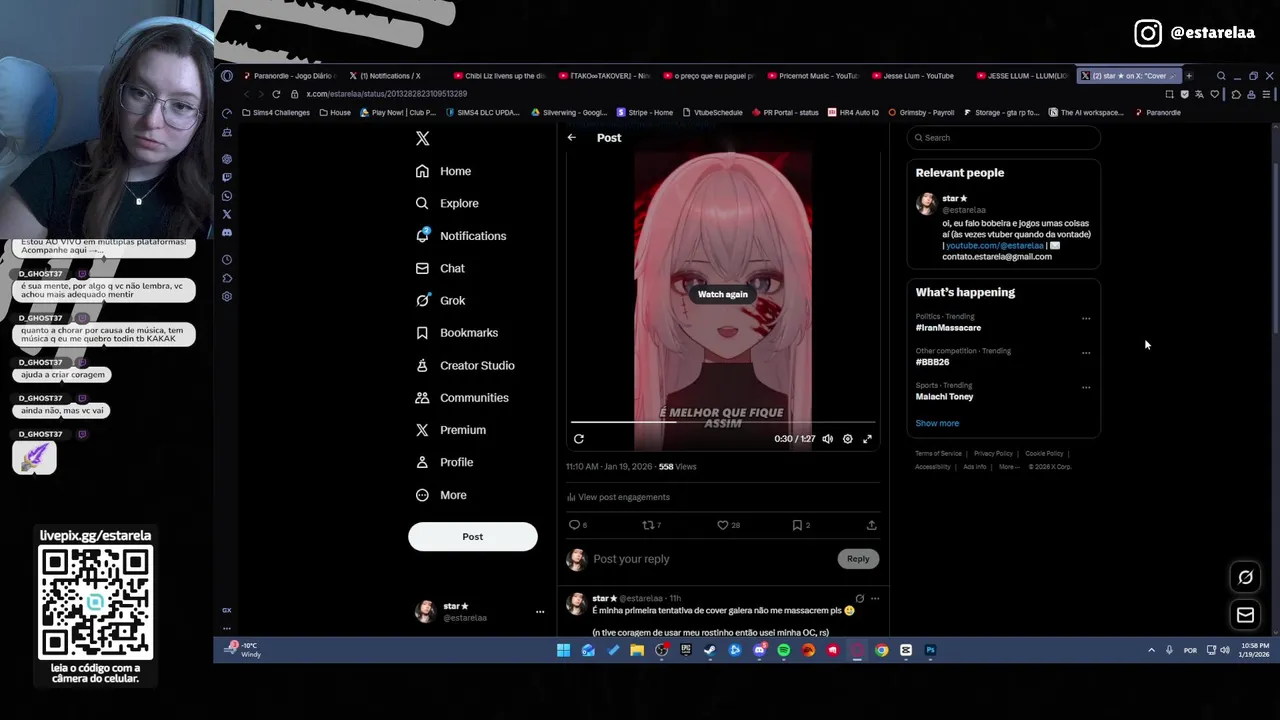Open options for Malachi Toney trend
The image size is (1280, 720).
1086,388
